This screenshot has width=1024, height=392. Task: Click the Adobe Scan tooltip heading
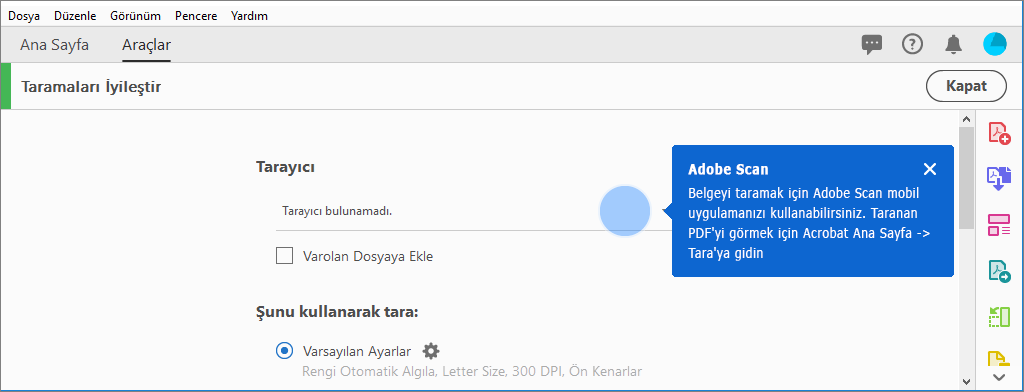click(728, 170)
